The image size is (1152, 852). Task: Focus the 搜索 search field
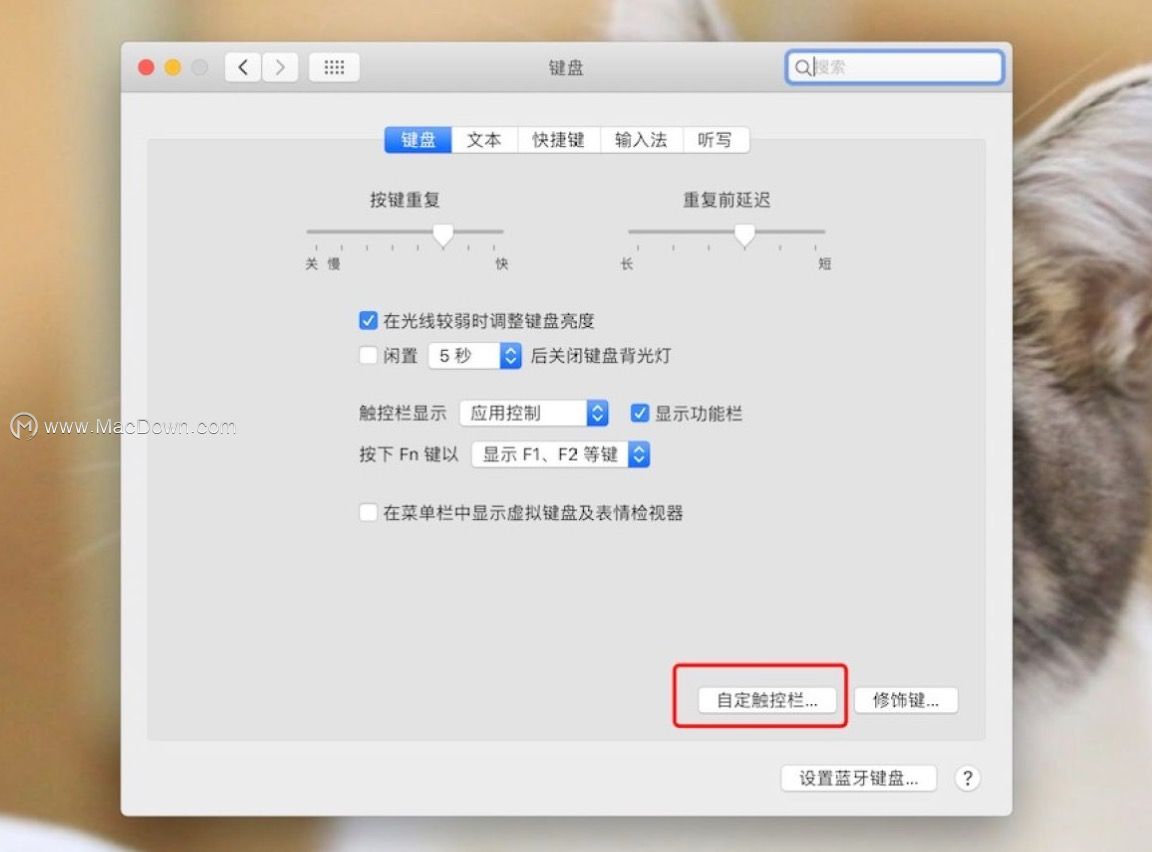(894, 68)
